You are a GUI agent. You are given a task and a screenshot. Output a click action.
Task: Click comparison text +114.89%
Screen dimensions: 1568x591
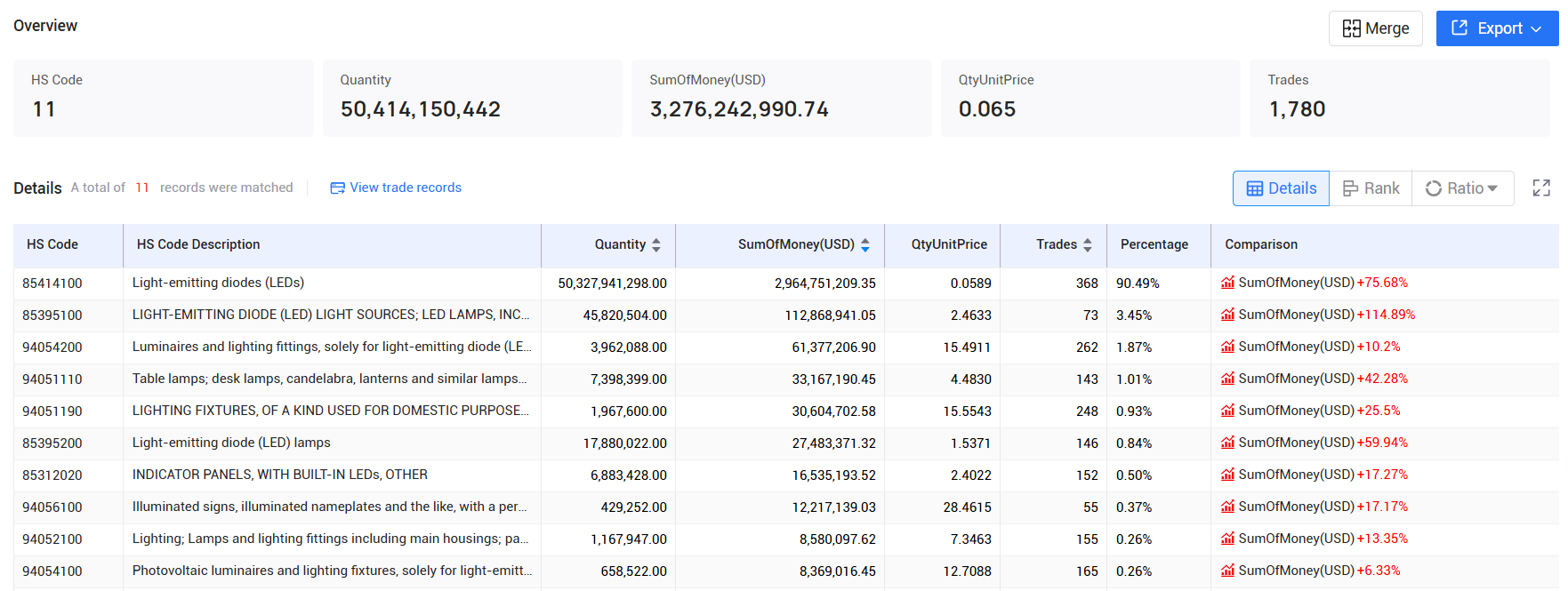click(1386, 315)
